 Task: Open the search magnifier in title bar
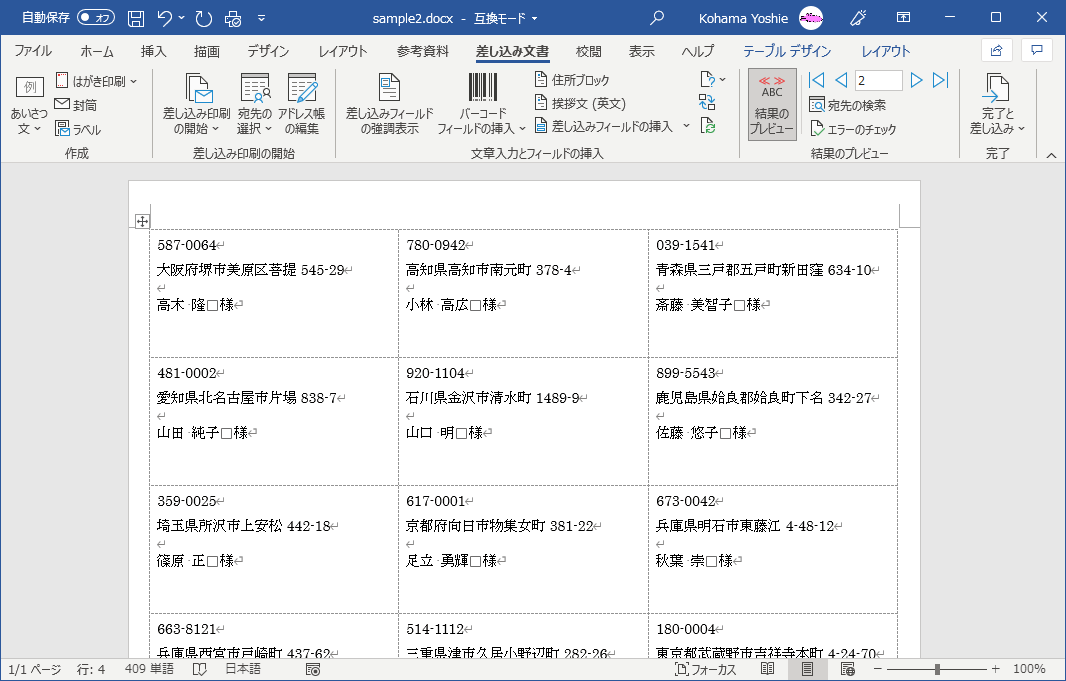657,18
